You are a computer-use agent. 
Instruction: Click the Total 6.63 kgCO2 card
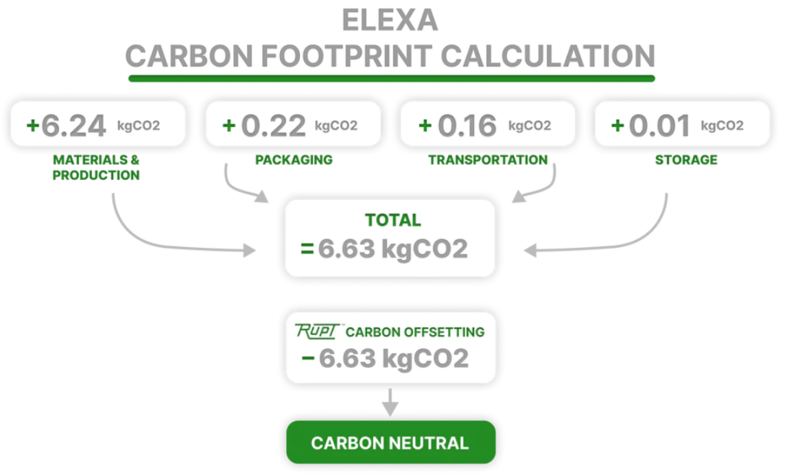pyautogui.click(x=390, y=237)
